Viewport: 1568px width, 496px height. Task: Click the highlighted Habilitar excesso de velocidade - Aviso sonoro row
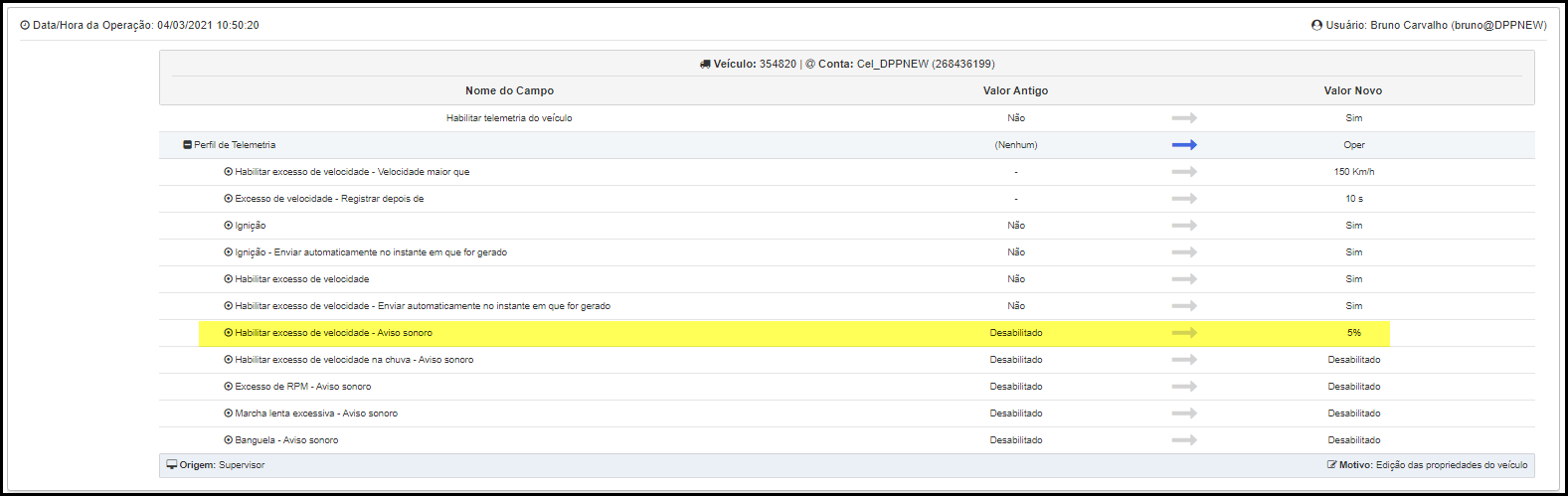click(x=793, y=333)
